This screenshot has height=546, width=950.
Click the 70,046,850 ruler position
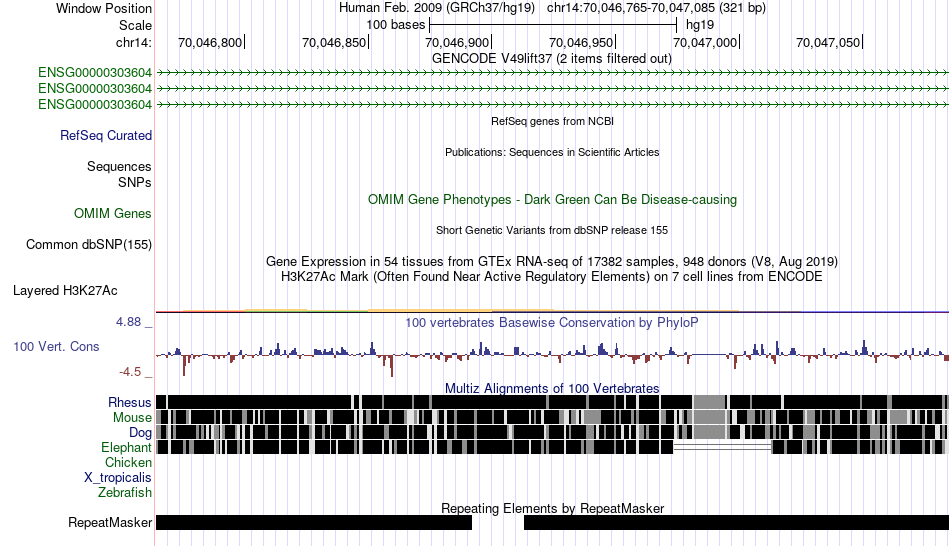pos(334,42)
